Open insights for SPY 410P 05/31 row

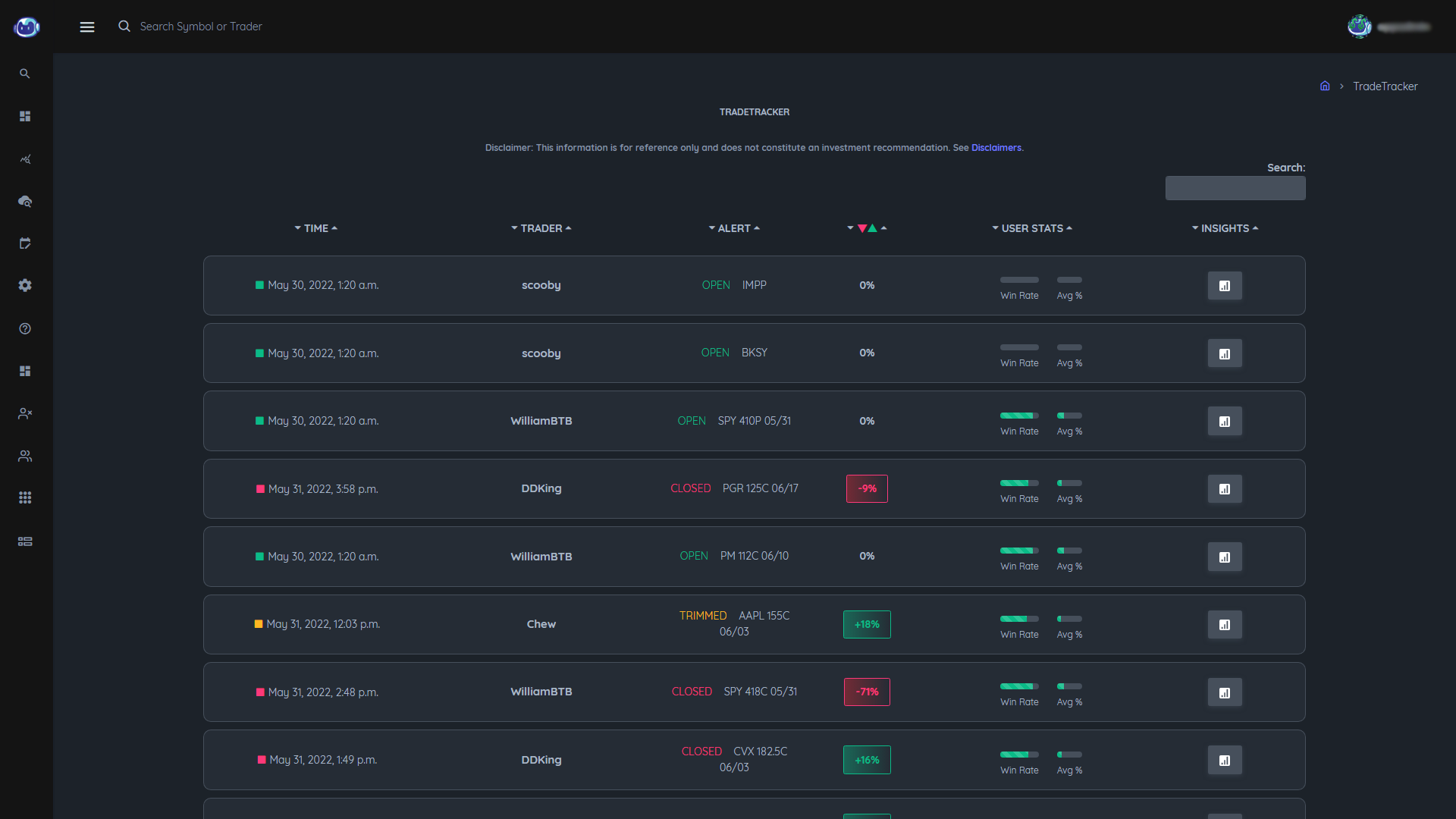pos(1225,422)
